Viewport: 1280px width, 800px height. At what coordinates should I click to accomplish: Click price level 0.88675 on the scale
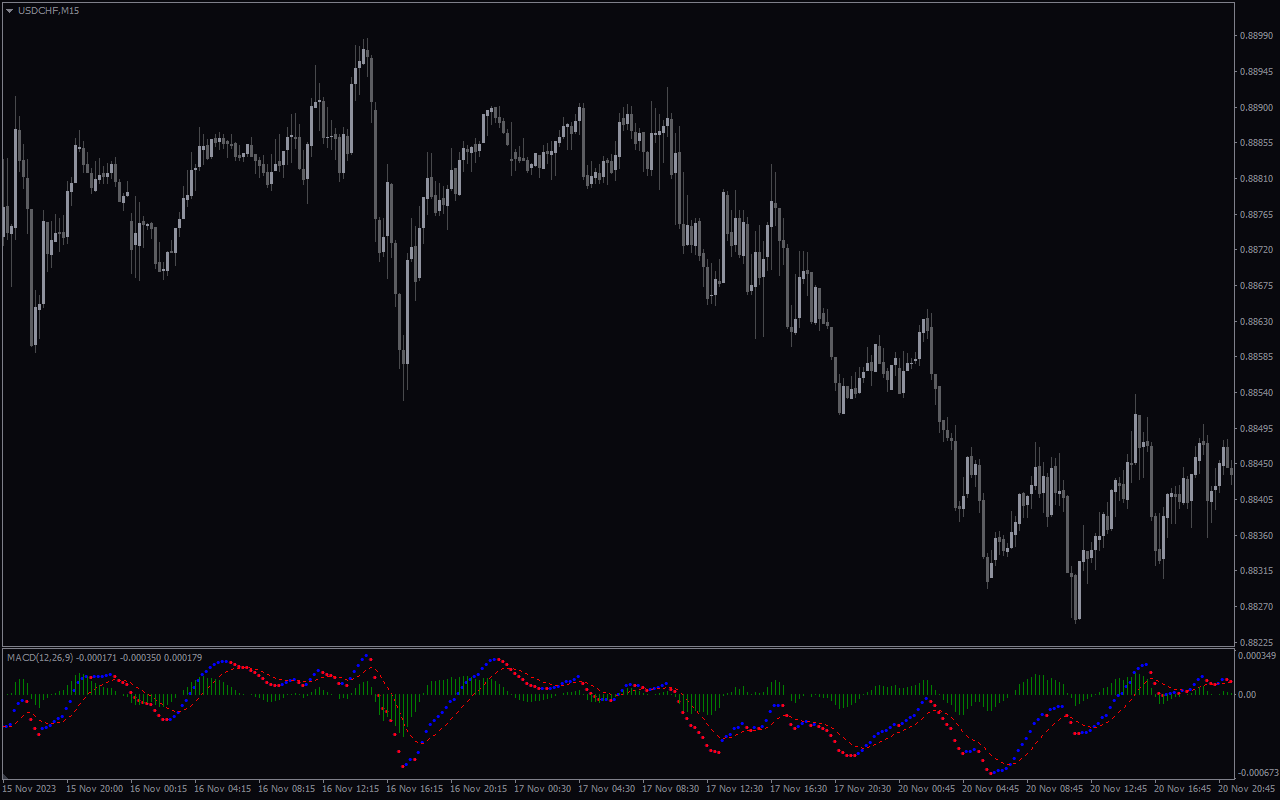(1257, 286)
